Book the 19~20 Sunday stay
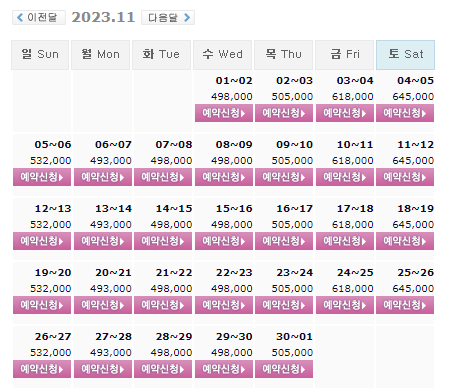This screenshot has height=390, width=449. click(42, 305)
